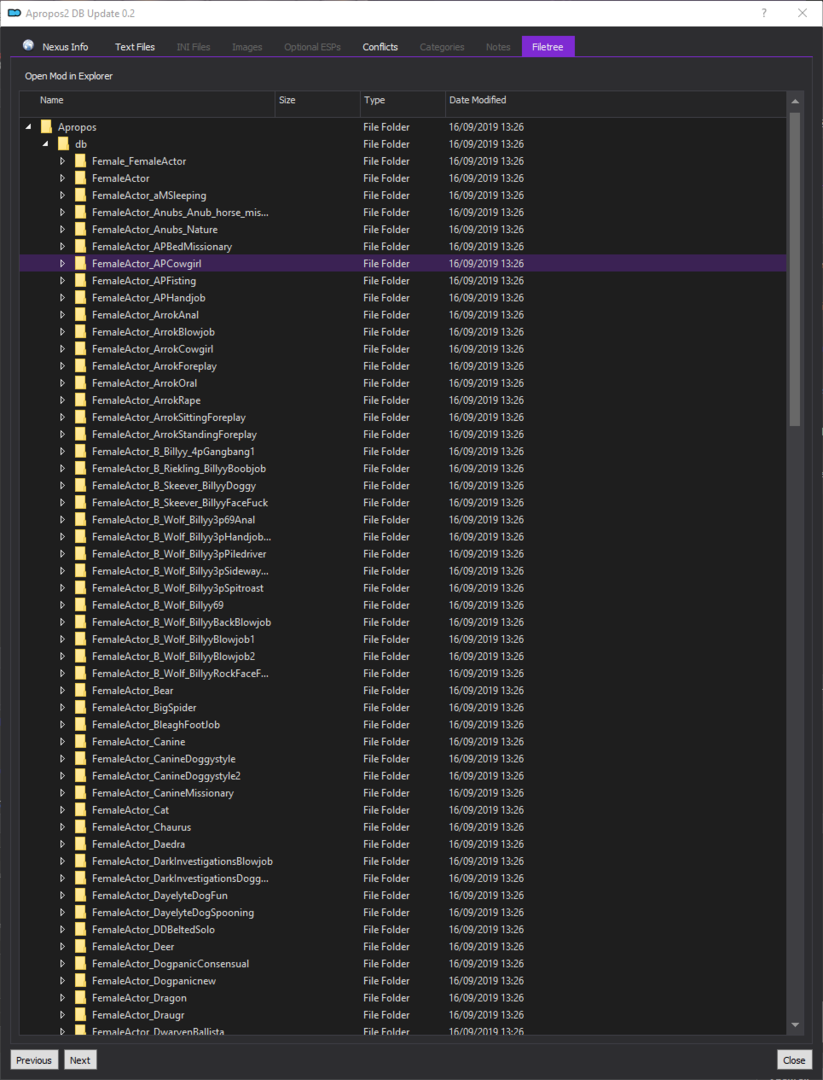Viewport: 823px width, 1080px height.
Task: Select FemaleActor_CanineDoggystyle2 row
Action: 403,776
